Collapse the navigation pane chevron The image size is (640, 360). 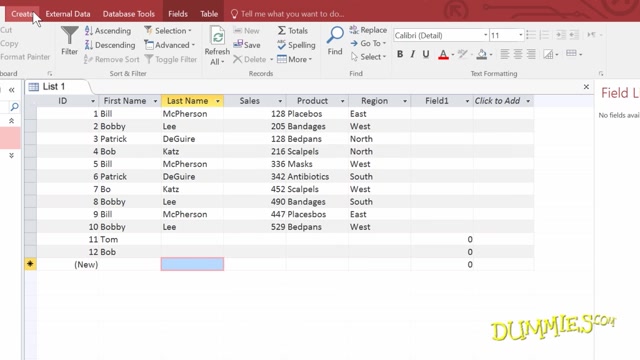tap(11, 90)
